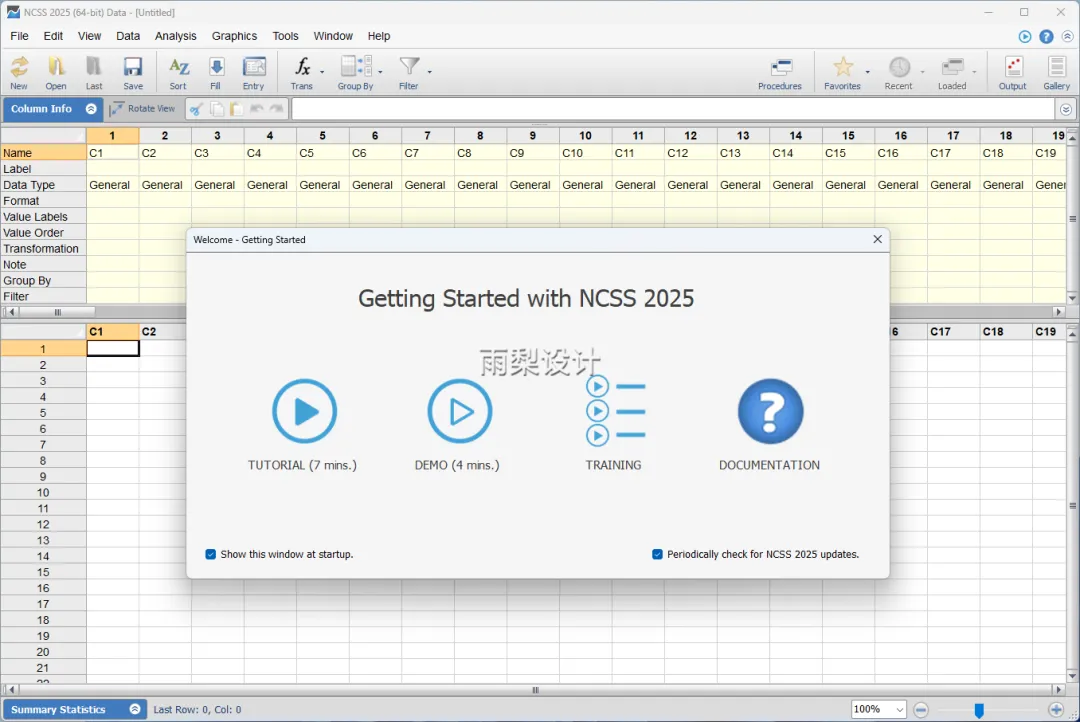This screenshot has height=722, width=1080.
Task: Open a file with the Open icon
Action: coord(56,72)
